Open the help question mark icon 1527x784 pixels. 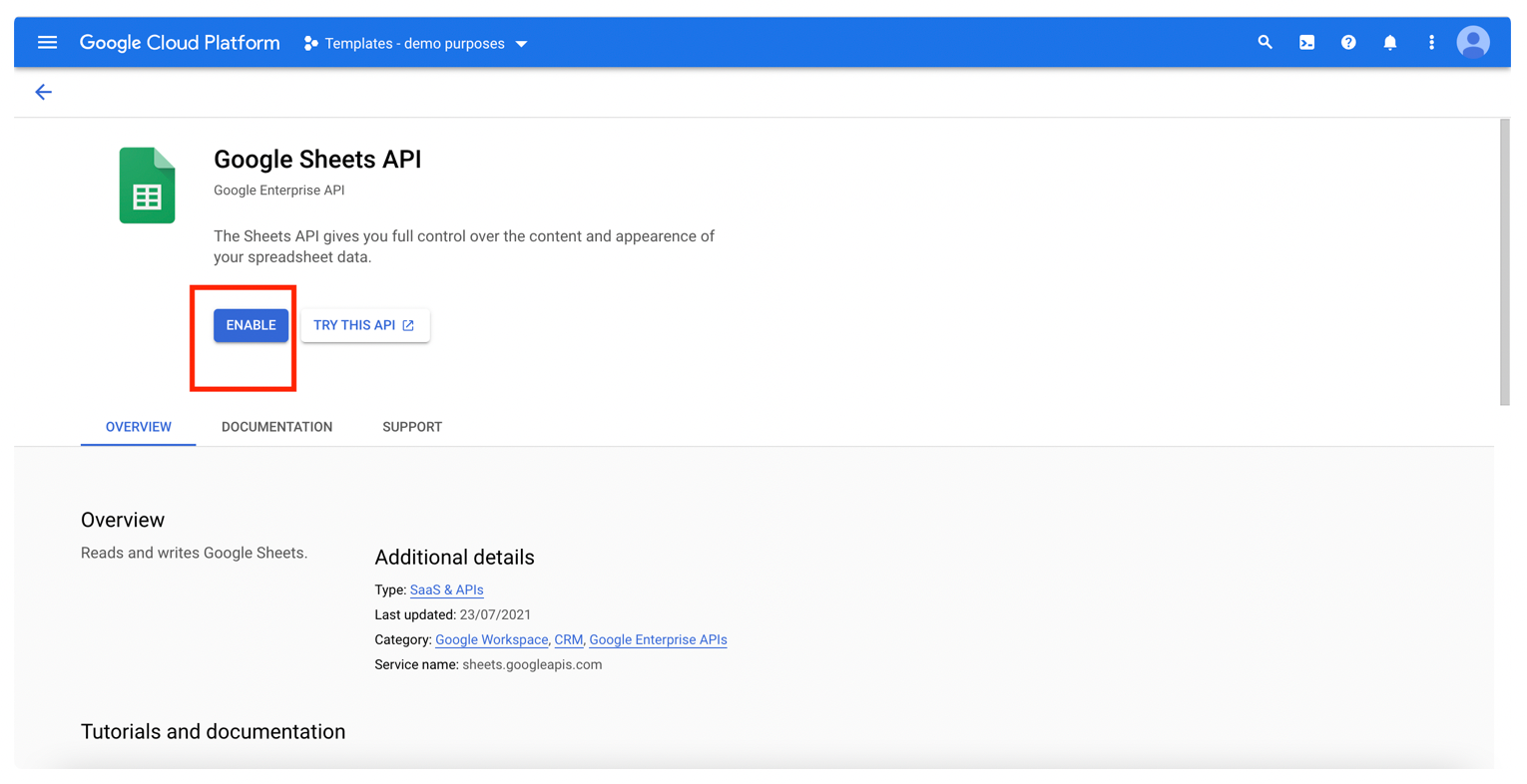(1348, 43)
